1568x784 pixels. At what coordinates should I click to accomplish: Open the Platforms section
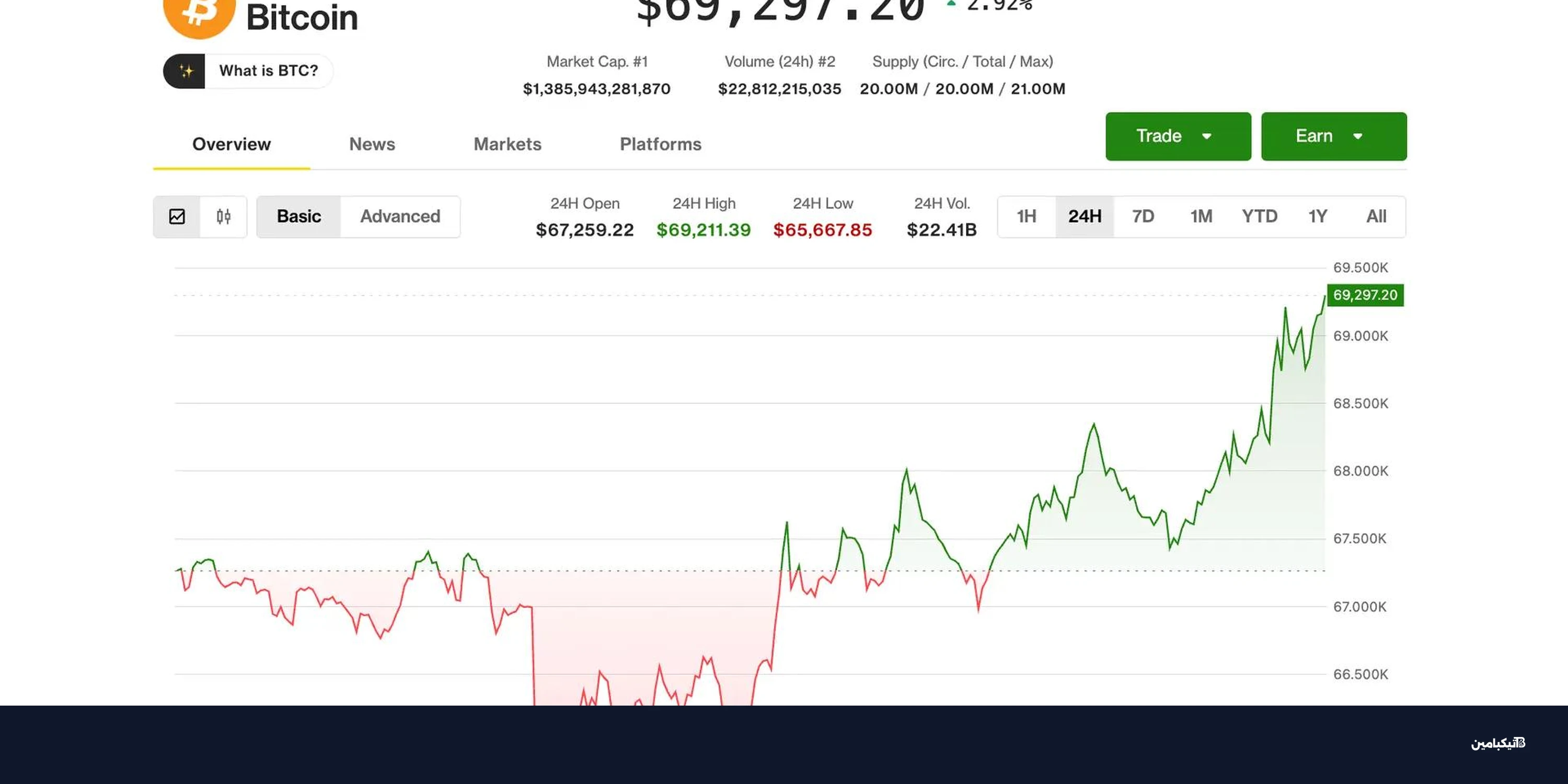[661, 144]
